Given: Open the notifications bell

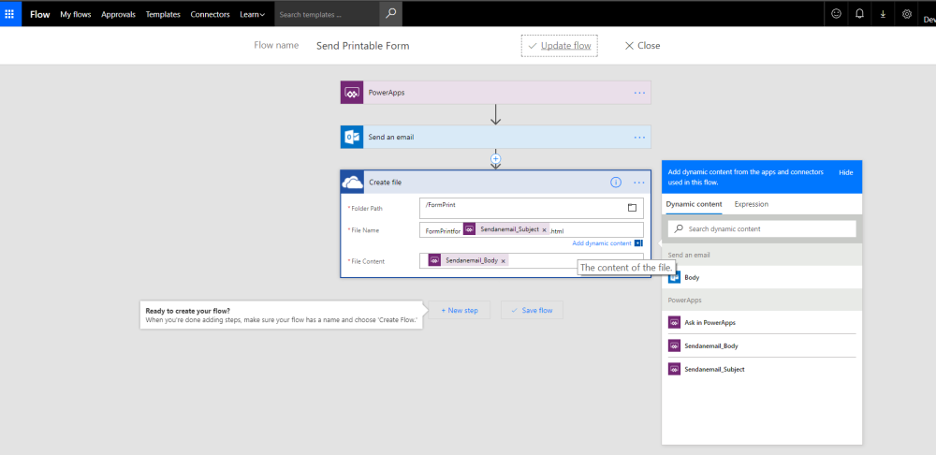Looking at the screenshot, I should pos(860,14).
